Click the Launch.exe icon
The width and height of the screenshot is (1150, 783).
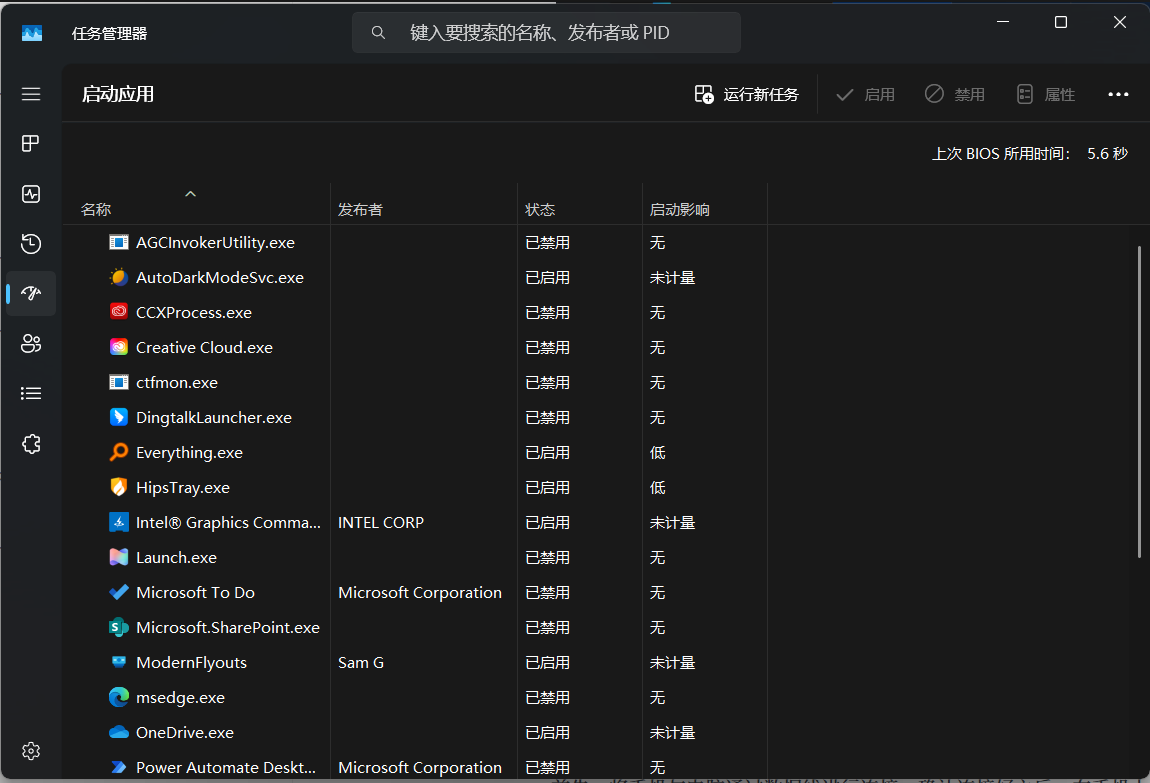pyautogui.click(x=119, y=557)
